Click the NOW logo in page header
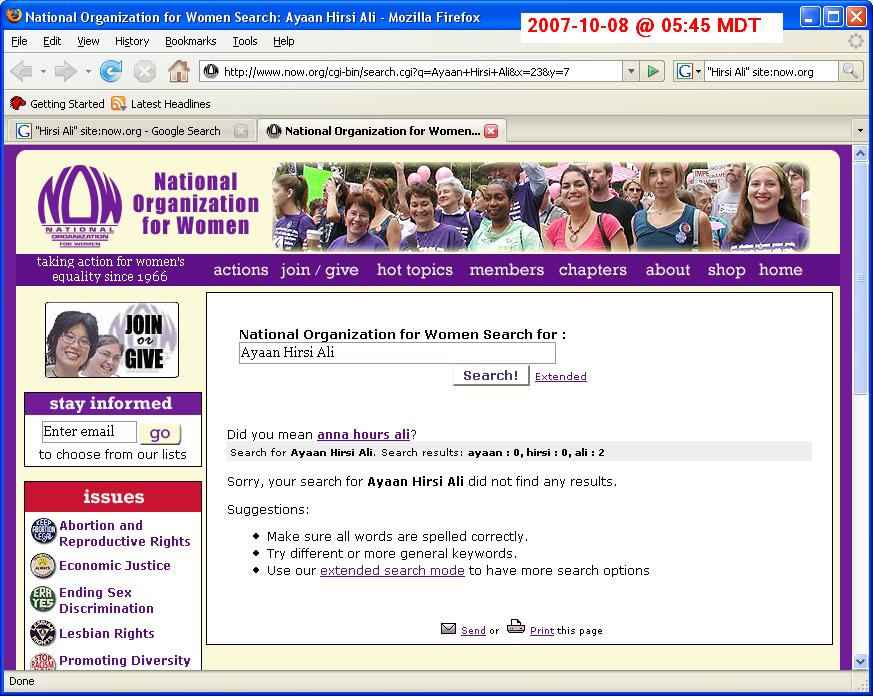Screen dimensions: 873x697 [x=80, y=205]
